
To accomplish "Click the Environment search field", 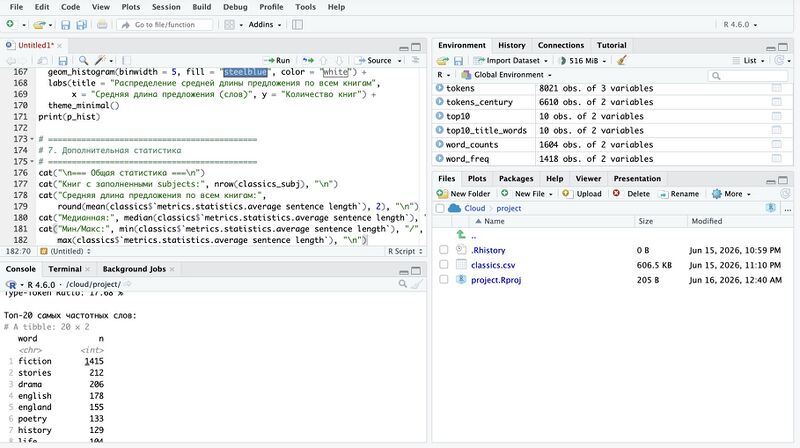I will tap(748, 76).
